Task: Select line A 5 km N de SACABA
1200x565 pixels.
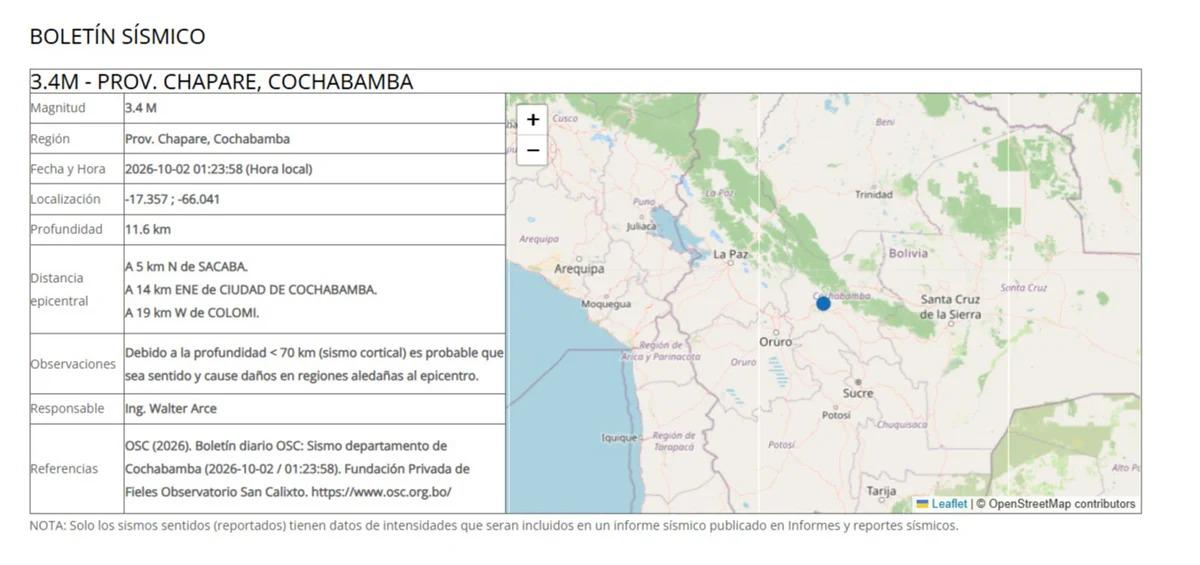Action: tap(186, 267)
